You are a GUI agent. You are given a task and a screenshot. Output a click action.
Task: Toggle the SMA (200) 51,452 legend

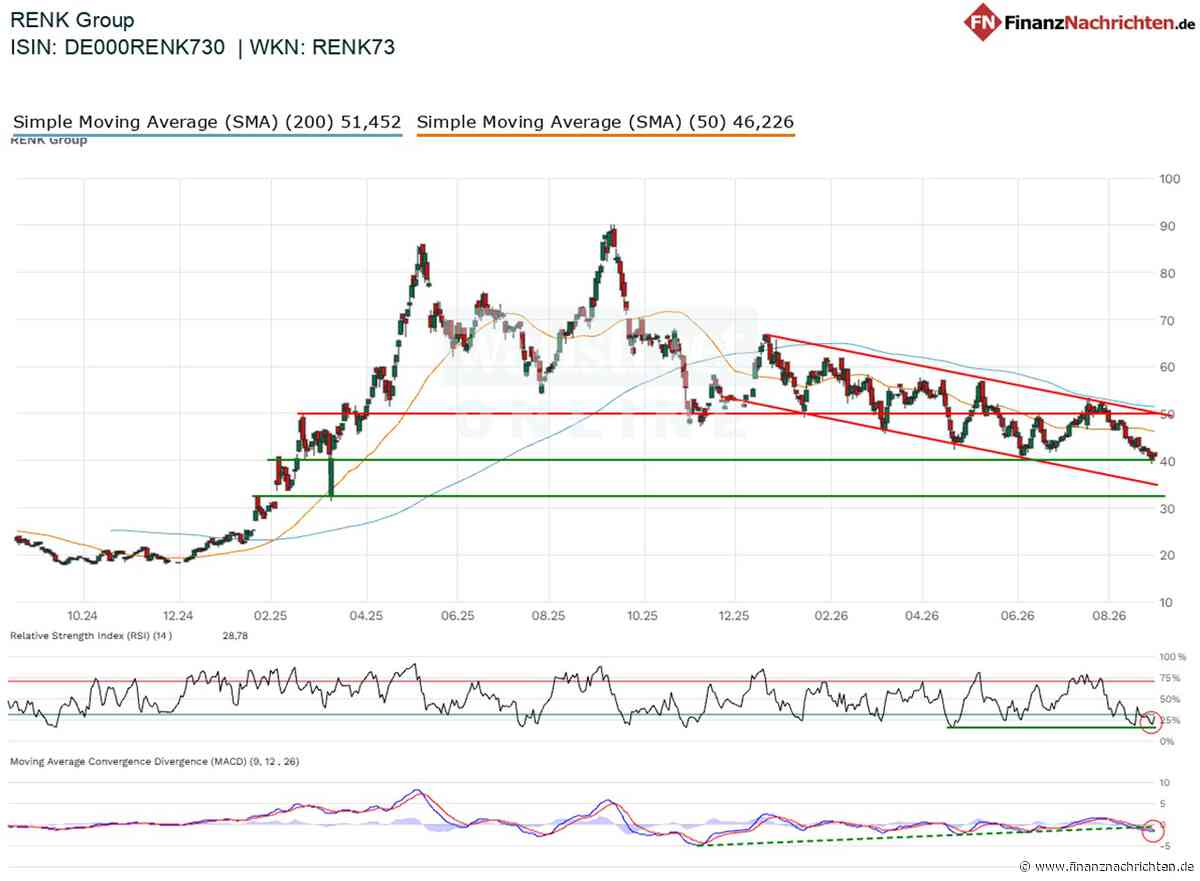(207, 122)
